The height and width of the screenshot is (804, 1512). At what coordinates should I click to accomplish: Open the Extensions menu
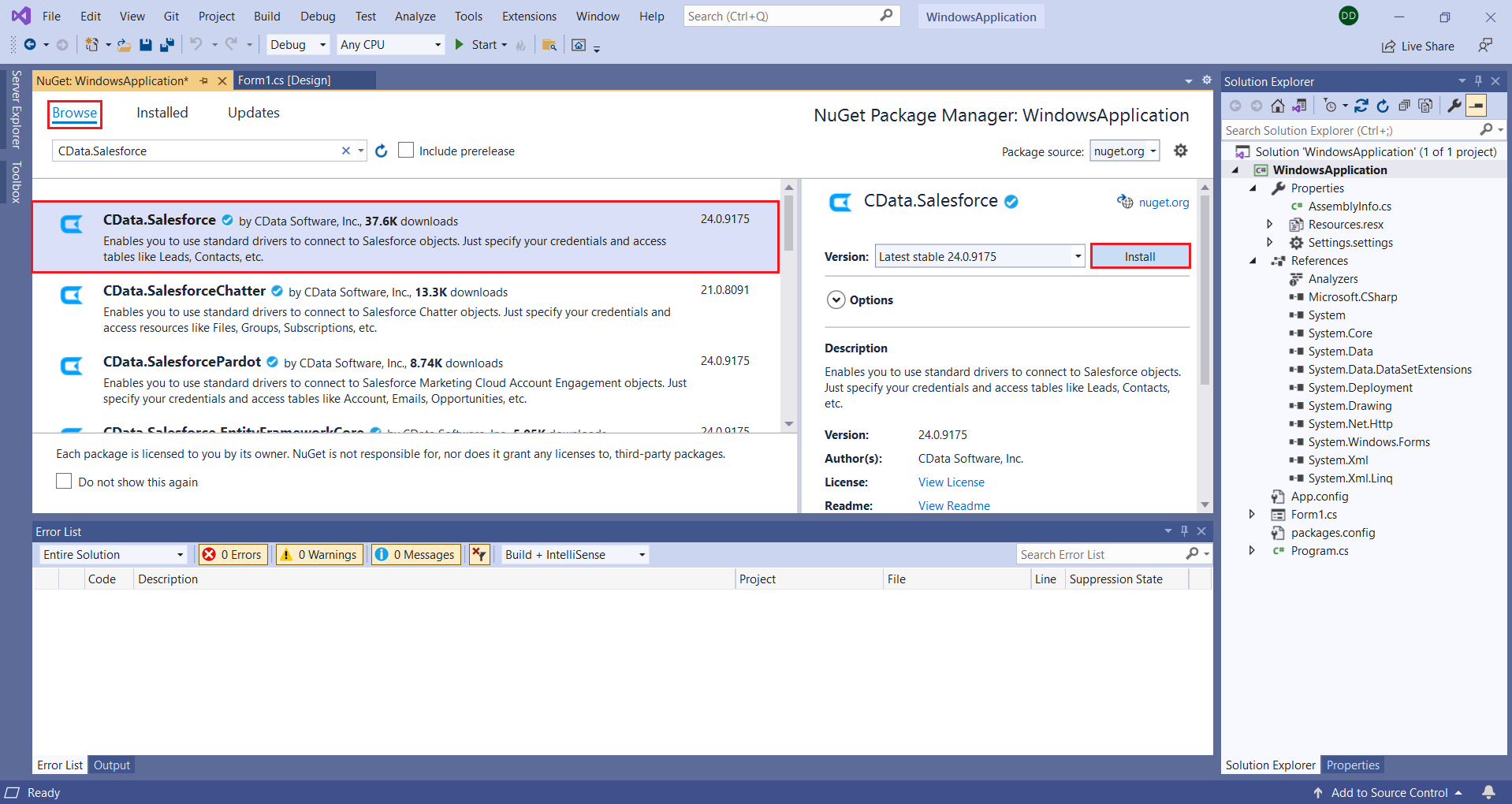click(529, 16)
